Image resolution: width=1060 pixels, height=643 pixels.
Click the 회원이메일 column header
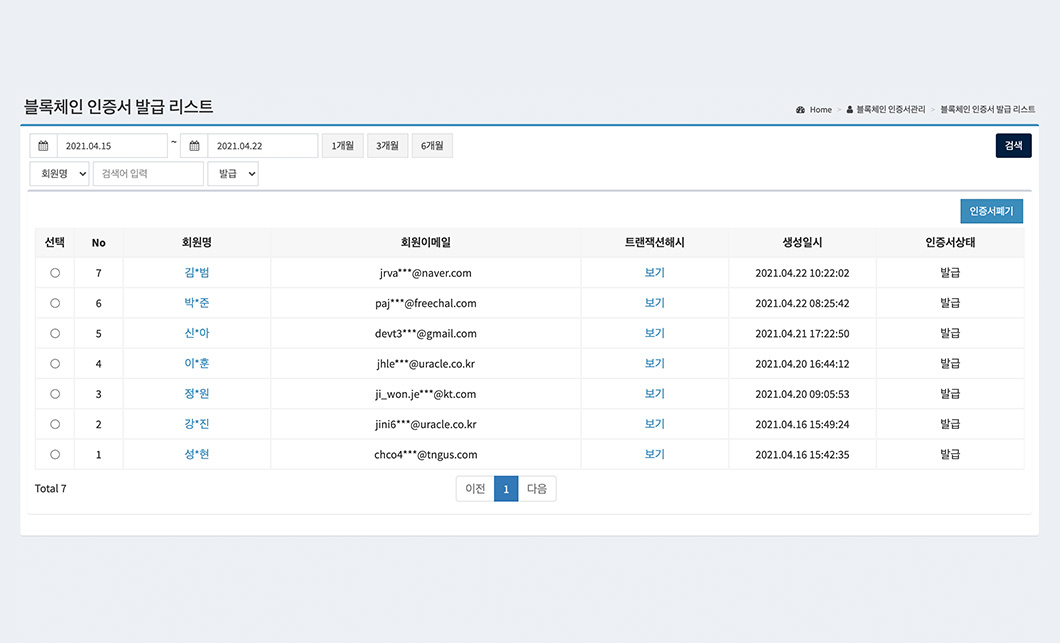pos(426,243)
